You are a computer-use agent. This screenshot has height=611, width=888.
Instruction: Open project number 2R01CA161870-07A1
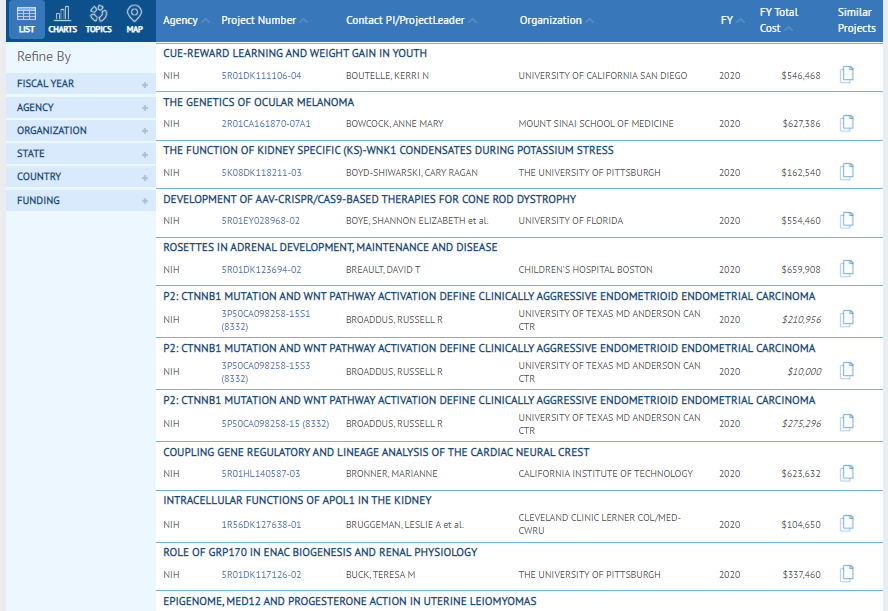tap(266, 123)
